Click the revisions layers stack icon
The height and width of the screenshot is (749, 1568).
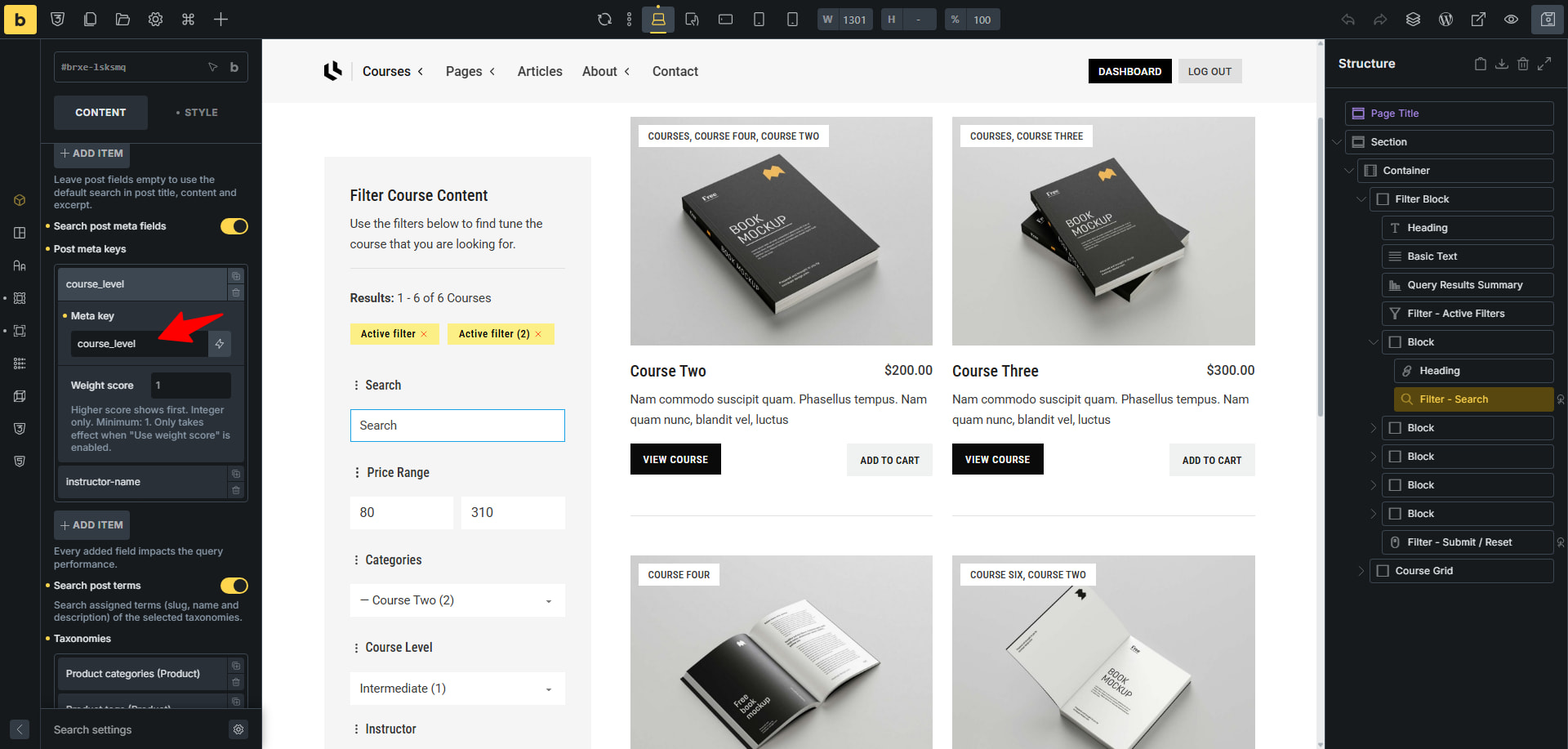1413,20
